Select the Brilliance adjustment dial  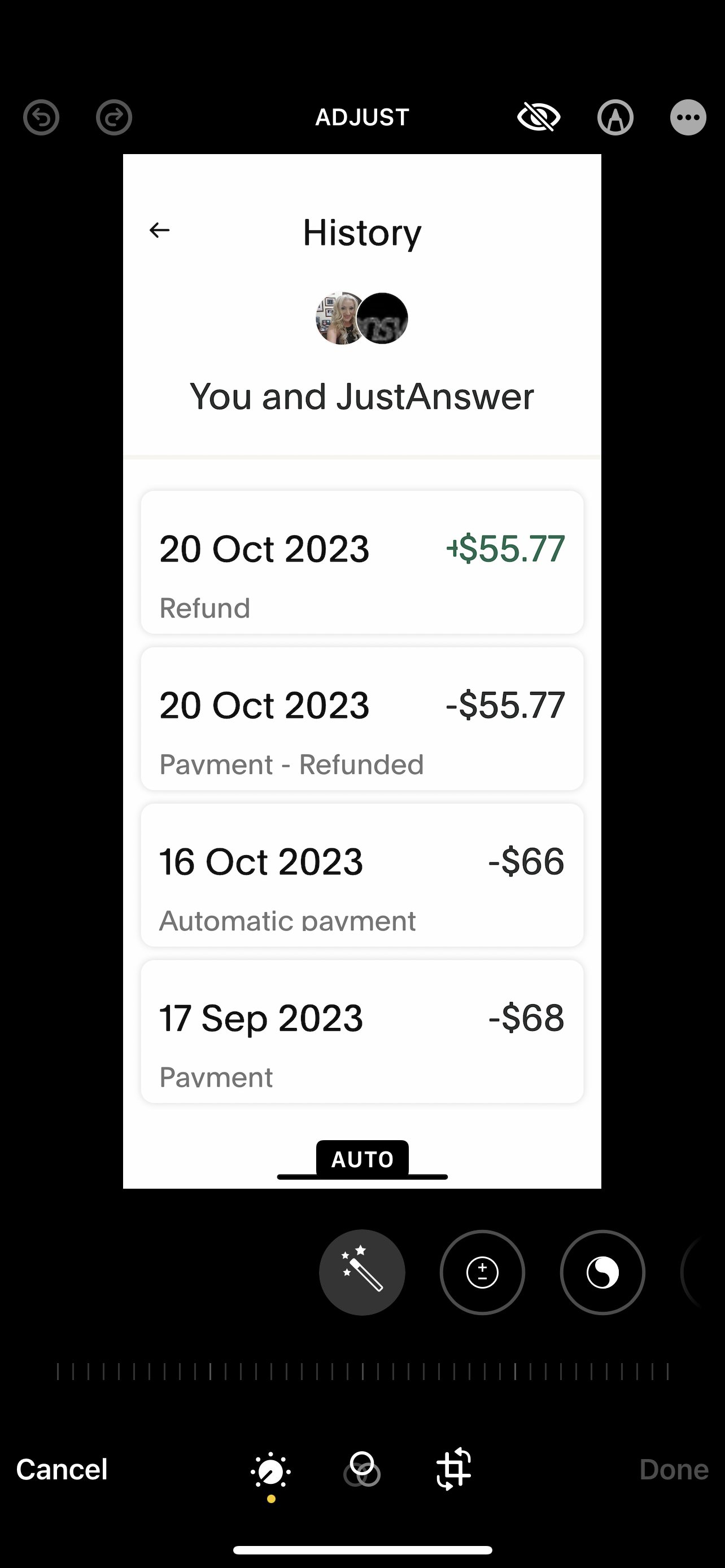point(602,1272)
